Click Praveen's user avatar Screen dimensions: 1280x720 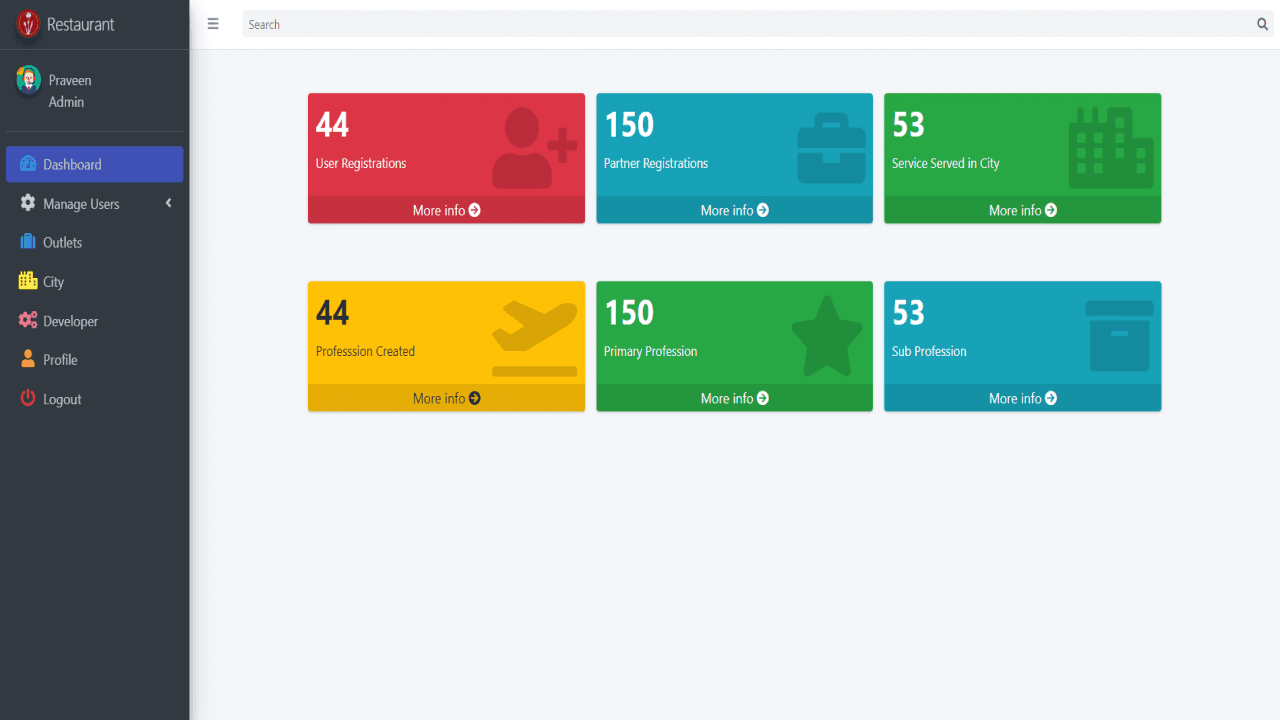point(28,80)
